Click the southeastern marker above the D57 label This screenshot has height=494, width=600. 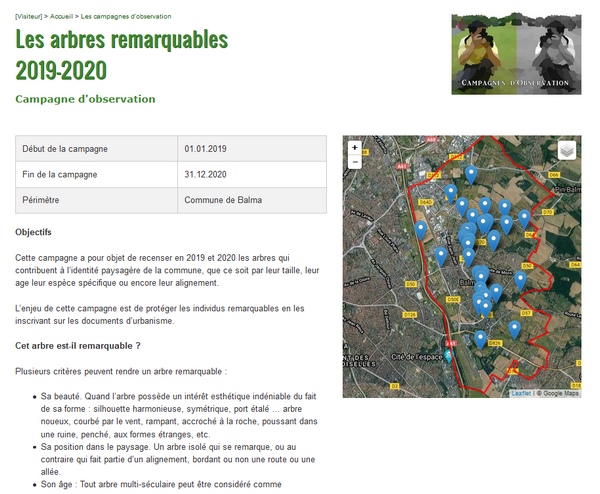point(515,327)
